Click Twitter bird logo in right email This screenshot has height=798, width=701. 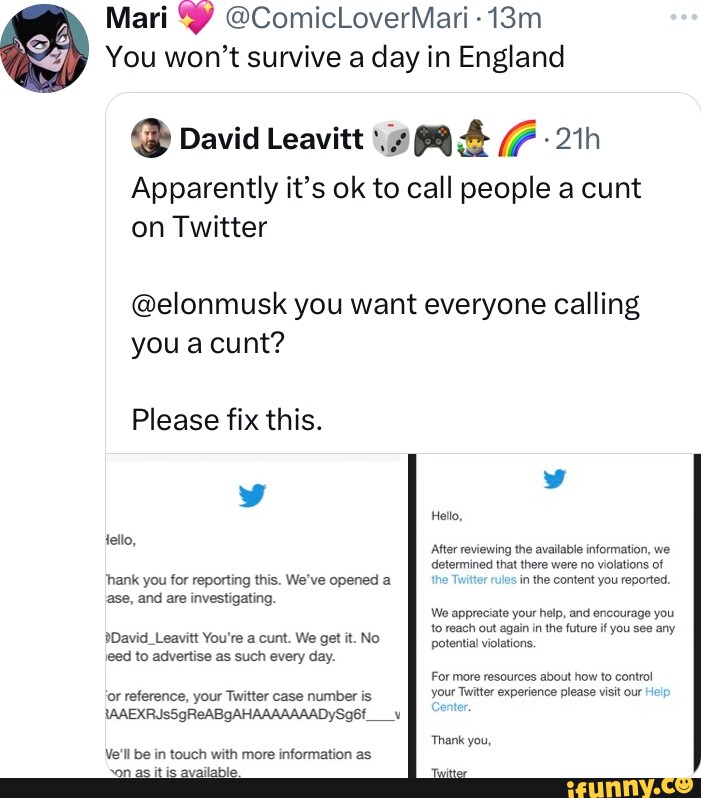tap(554, 480)
